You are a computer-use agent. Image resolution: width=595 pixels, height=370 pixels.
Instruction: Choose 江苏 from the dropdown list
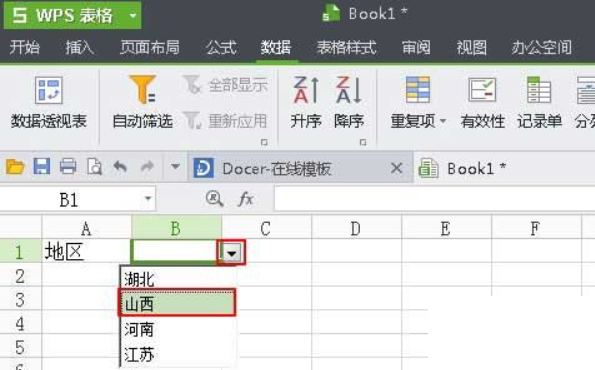178,354
